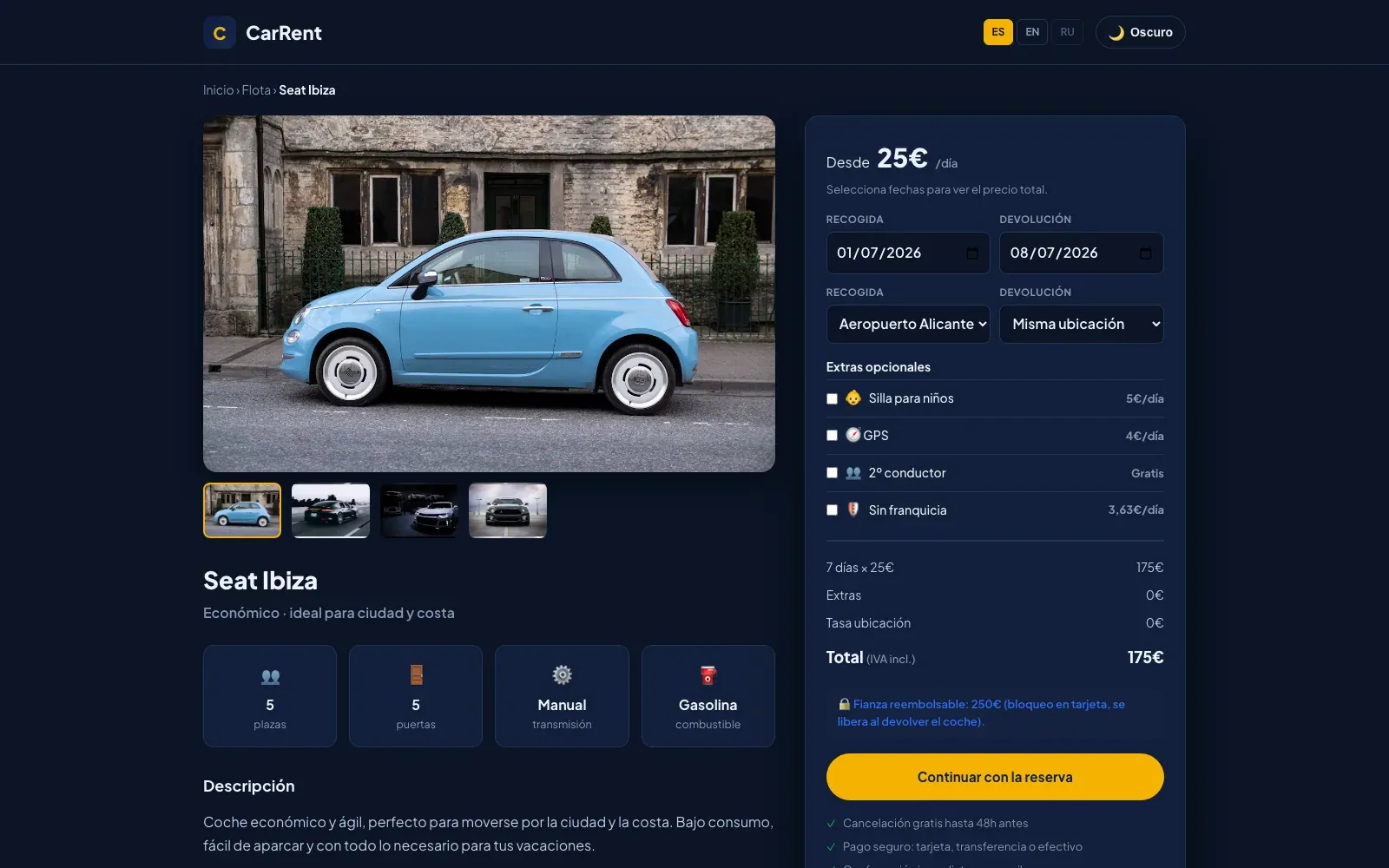Viewport: 1389px width, 868px height.
Task: Enable the Silla para niños extra
Action: (x=832, y=398)
